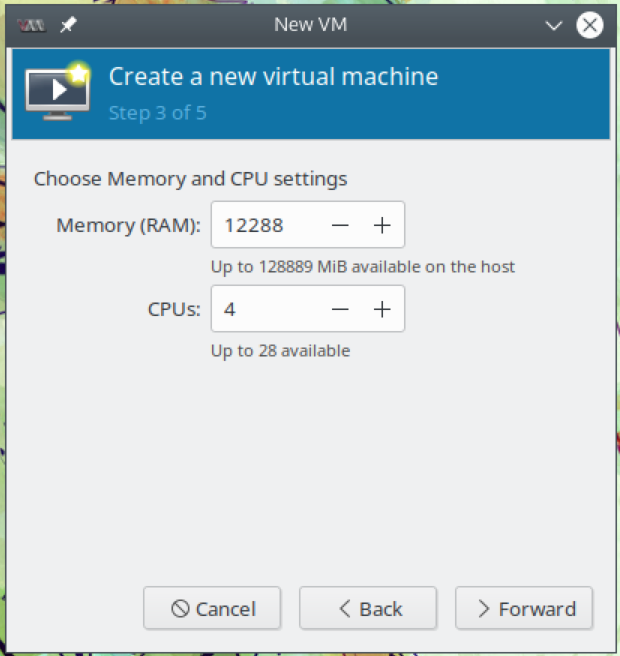Go Back to the previous step

pos(368,608)
